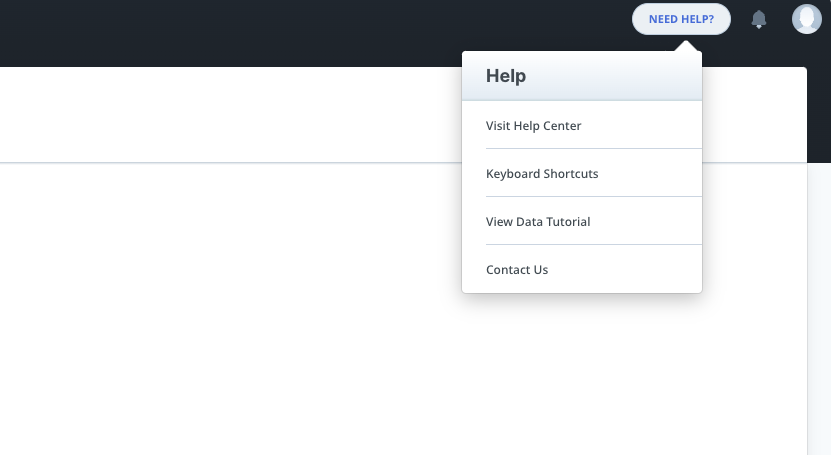Collapse the Help dropdown with NEED HELP?
Screen dimensions: 831x455
pyautogui.click(x=681, y=19)
